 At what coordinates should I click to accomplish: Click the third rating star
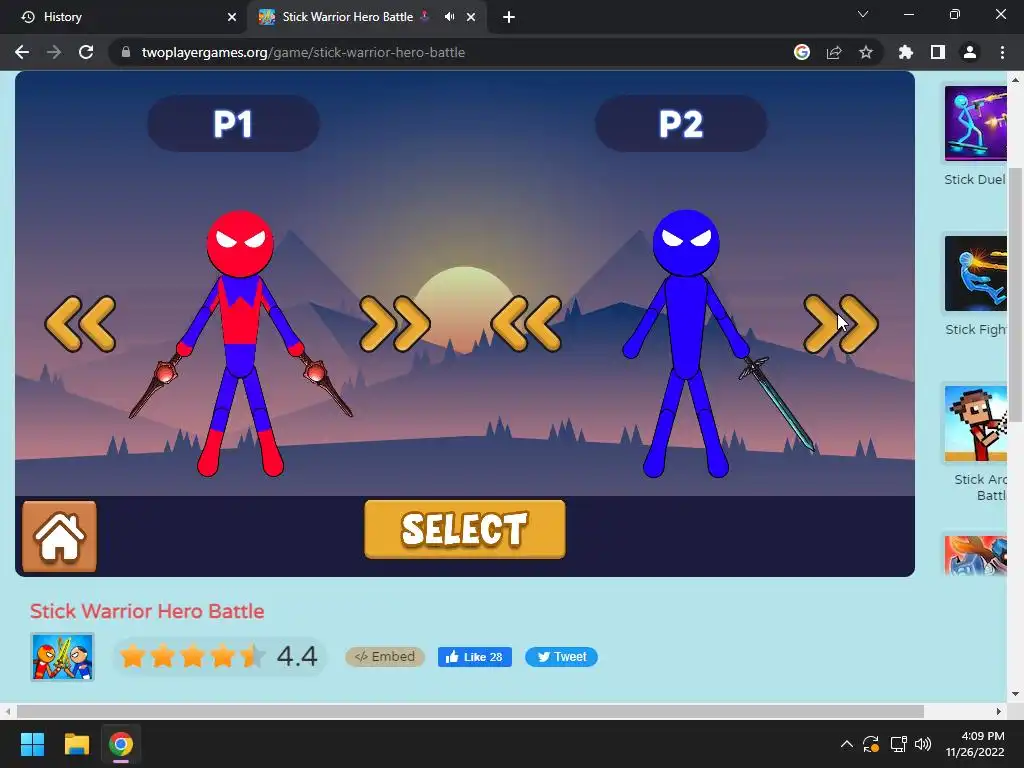[193, 656]
